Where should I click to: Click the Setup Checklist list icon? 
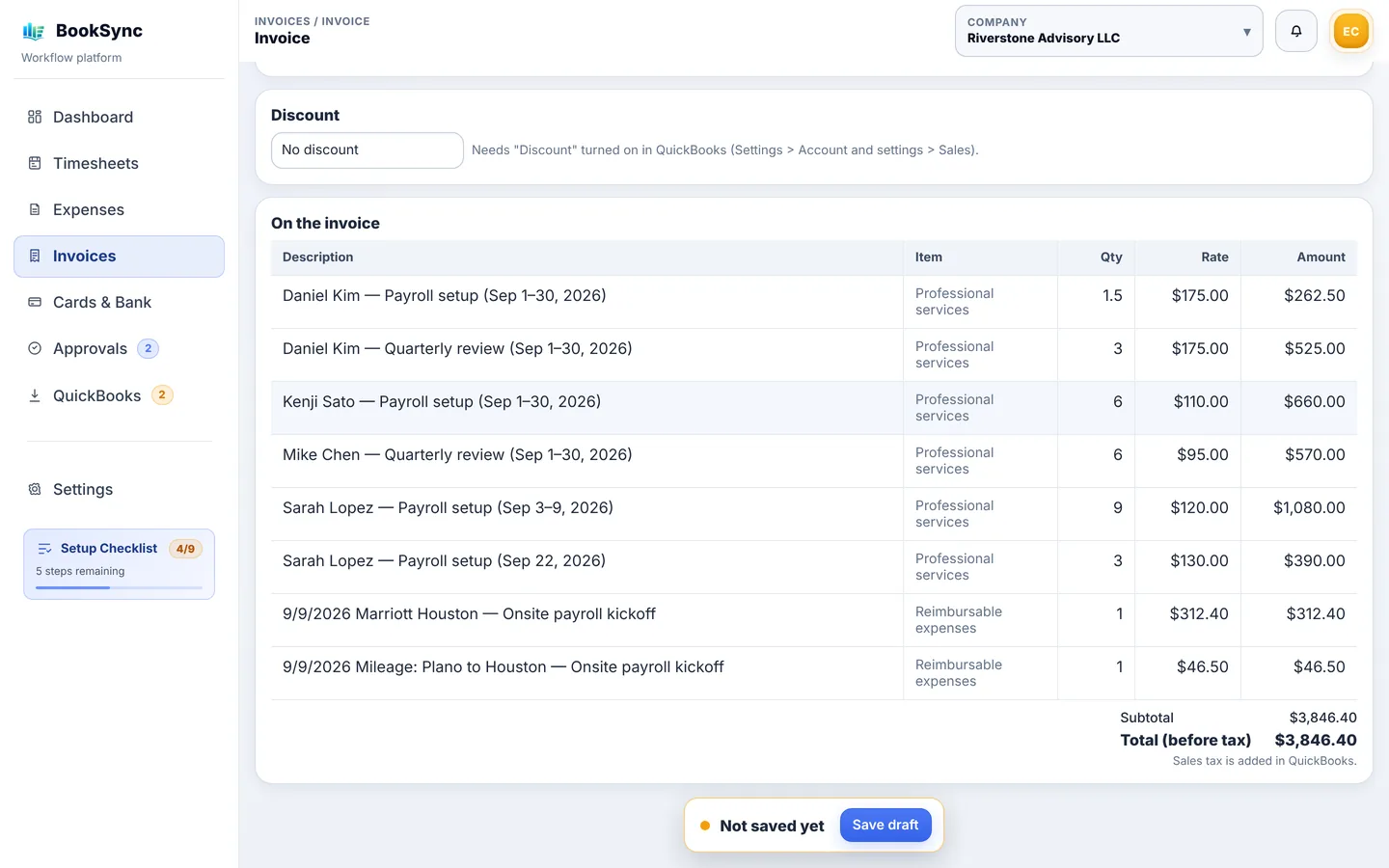pyautogui.click(x=44, y=549)
